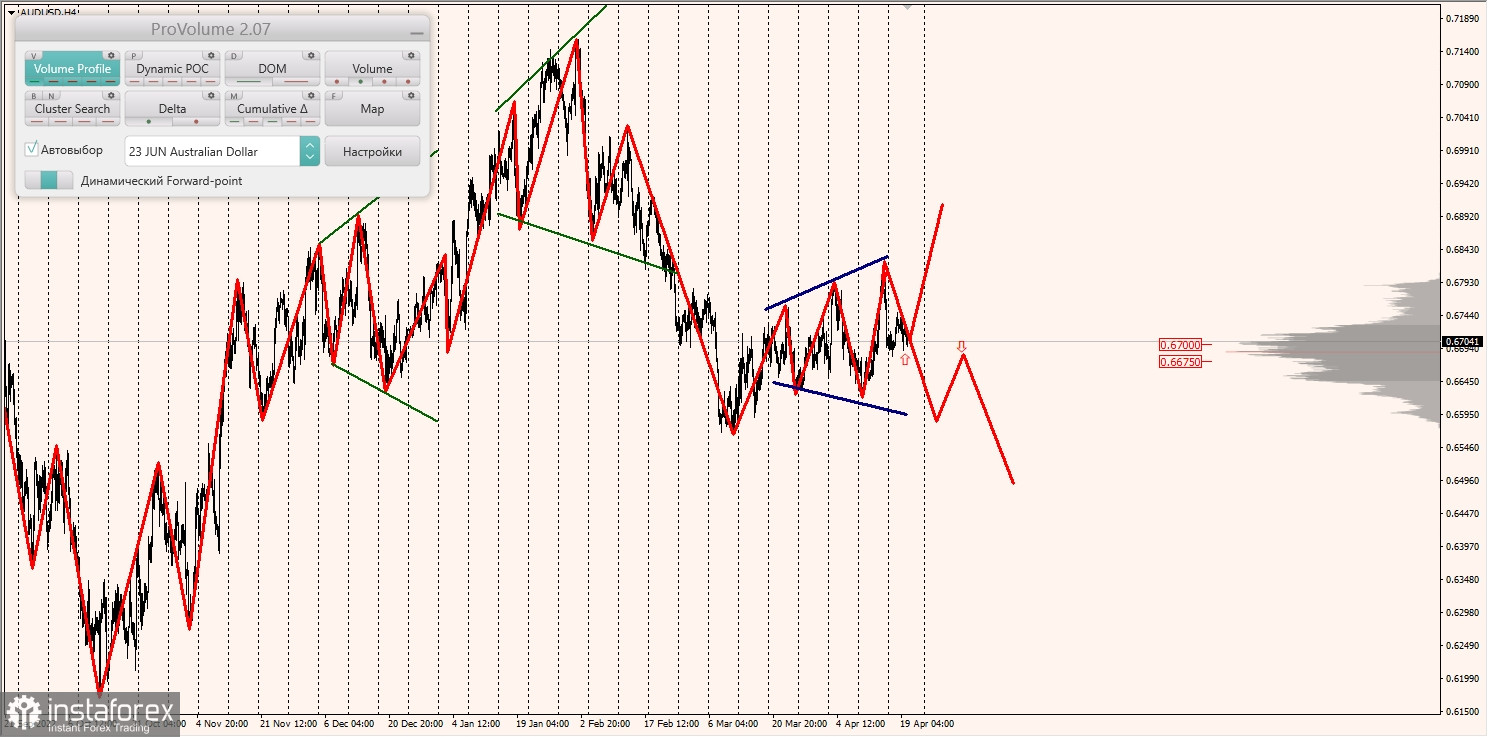
Task: Select the 0.6675 price level label
Action: tap(1180, 362)
